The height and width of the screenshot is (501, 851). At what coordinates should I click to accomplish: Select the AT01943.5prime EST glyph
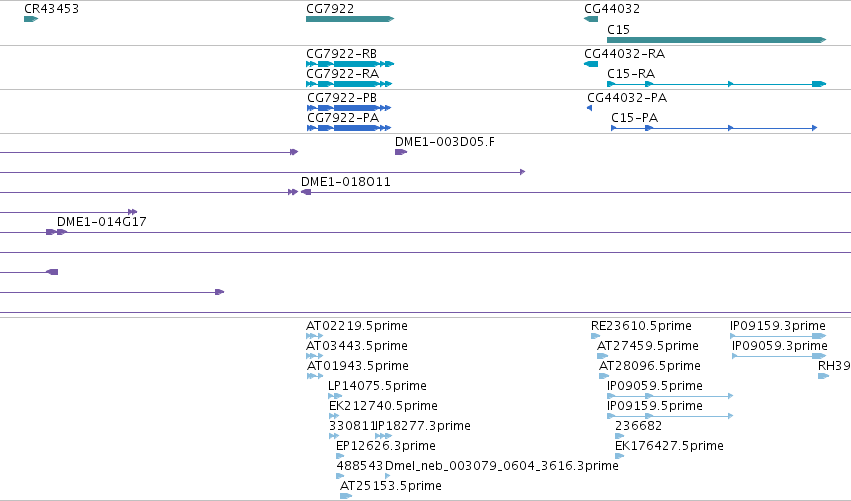[315, 376]
